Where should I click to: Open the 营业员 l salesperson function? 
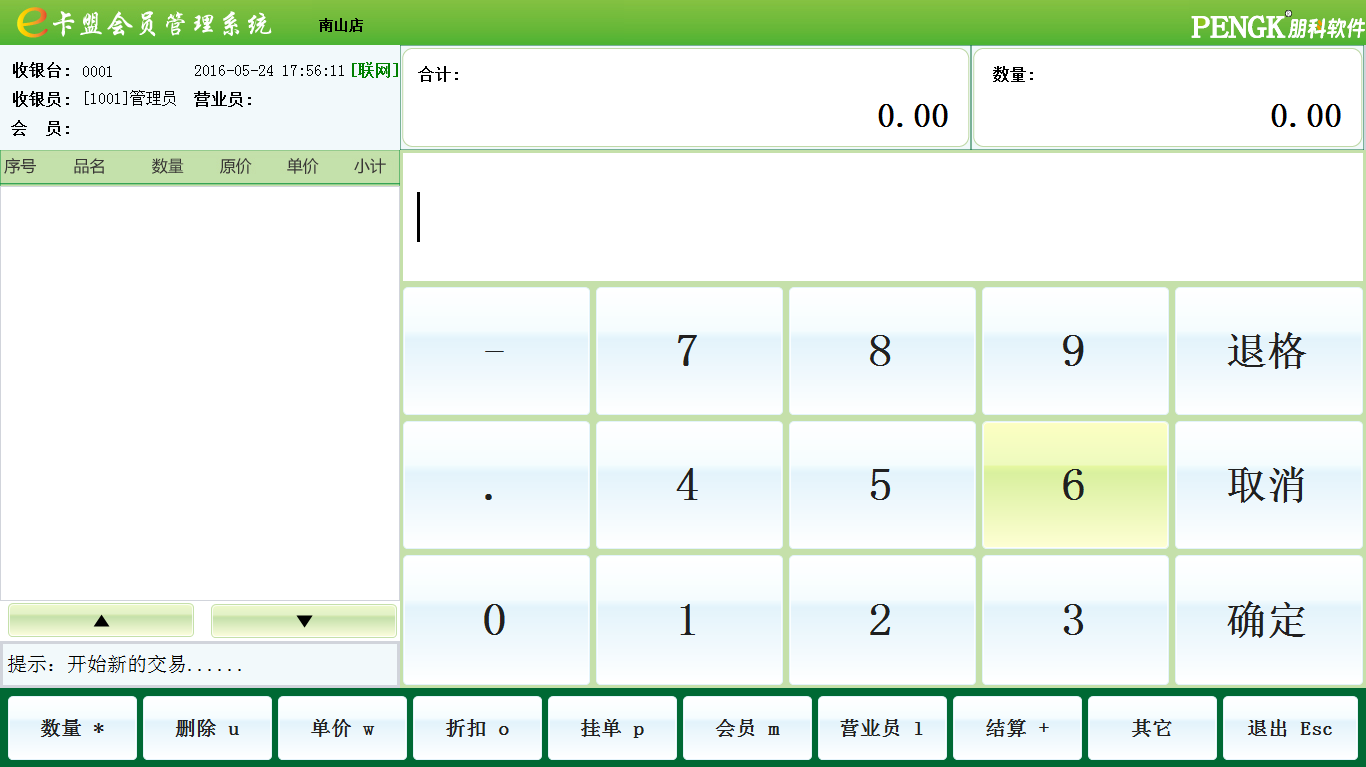[x=882, y=728]
